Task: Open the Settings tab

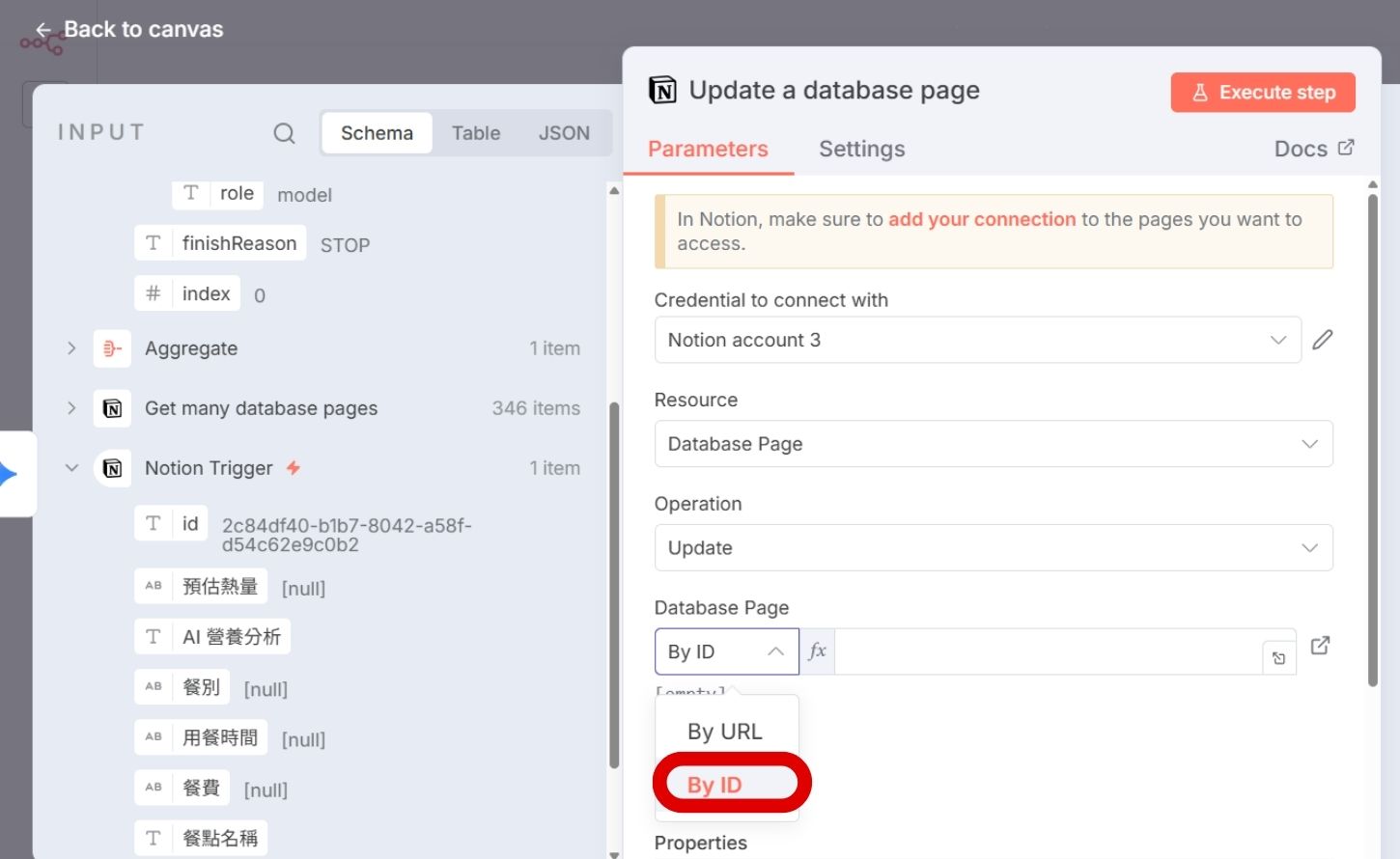Action: pyautogui.click(x=861, y=149)
